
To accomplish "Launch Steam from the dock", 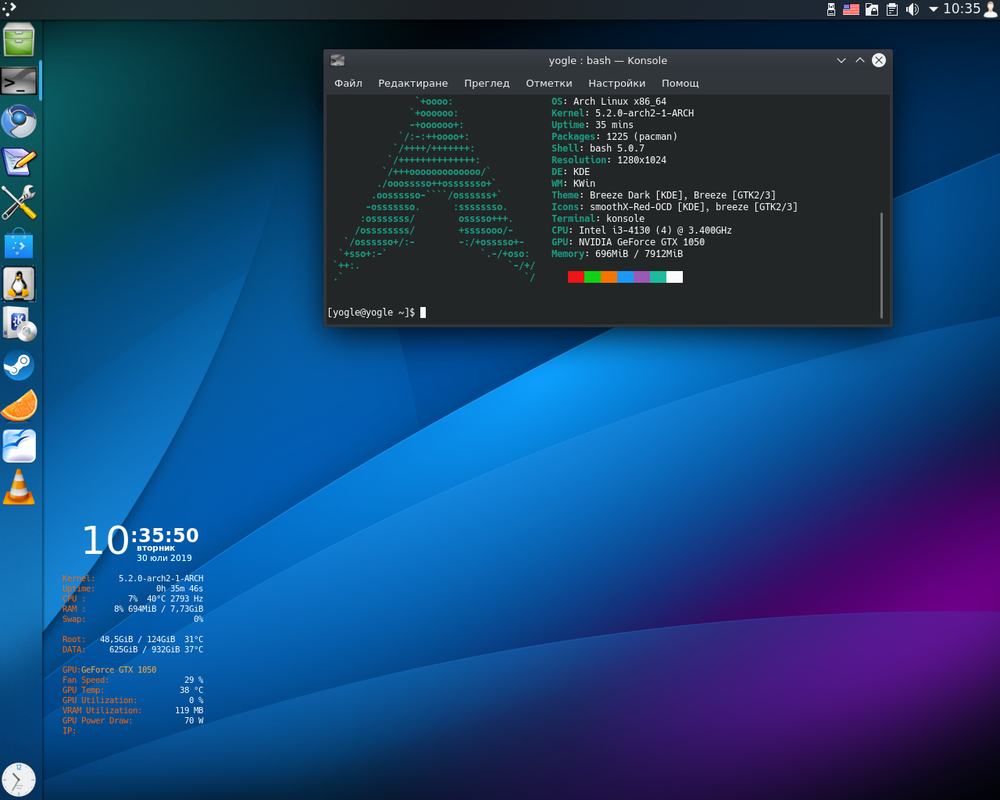I will (x=19, y=366).
